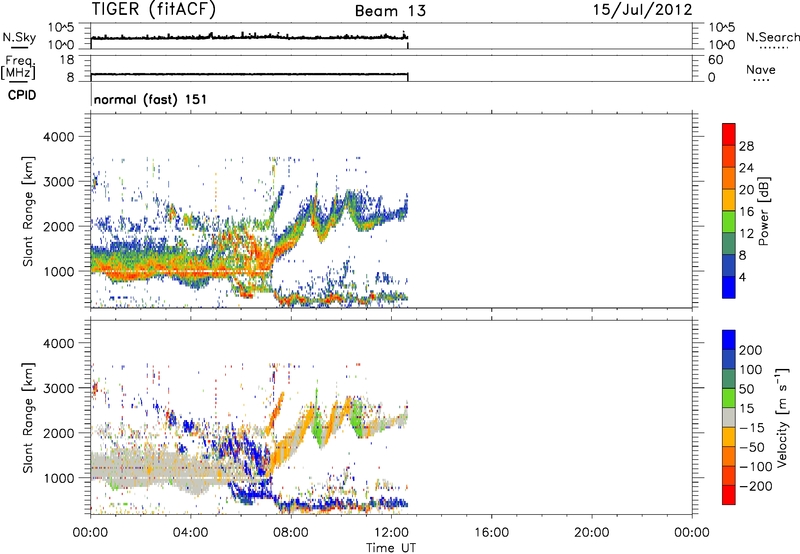Click the 20 tick on power colorbar
This screenshot has height=554, width=800.
[x=746, y=190]
